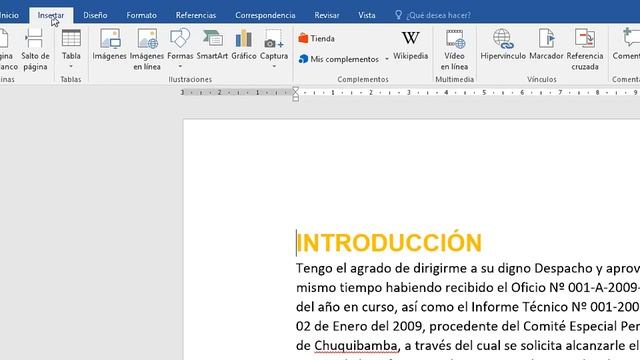Open the Formas shapes gallery
This screenshot has height=360, width=640.
point(180,48)
